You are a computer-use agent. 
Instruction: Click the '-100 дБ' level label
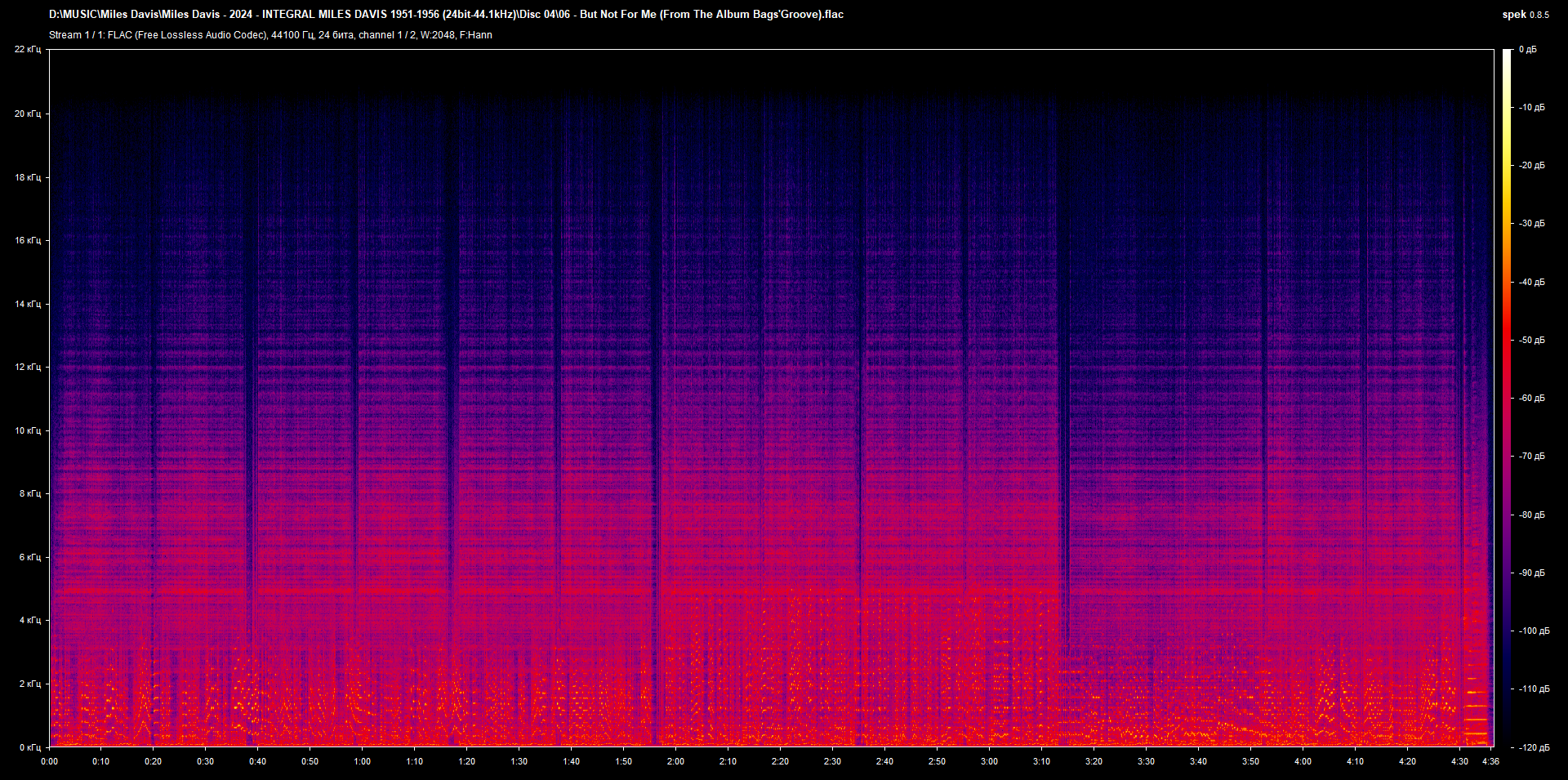point(1534,631)
